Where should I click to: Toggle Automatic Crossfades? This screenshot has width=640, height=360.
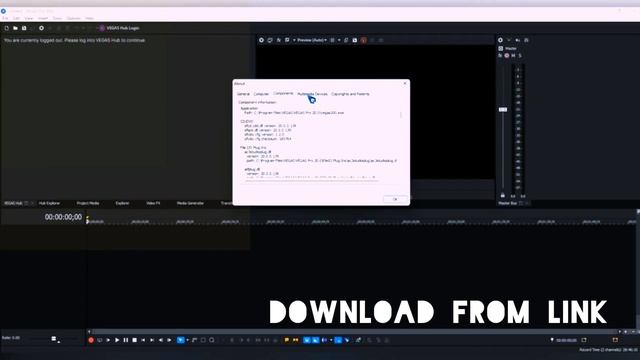[315, 340]
